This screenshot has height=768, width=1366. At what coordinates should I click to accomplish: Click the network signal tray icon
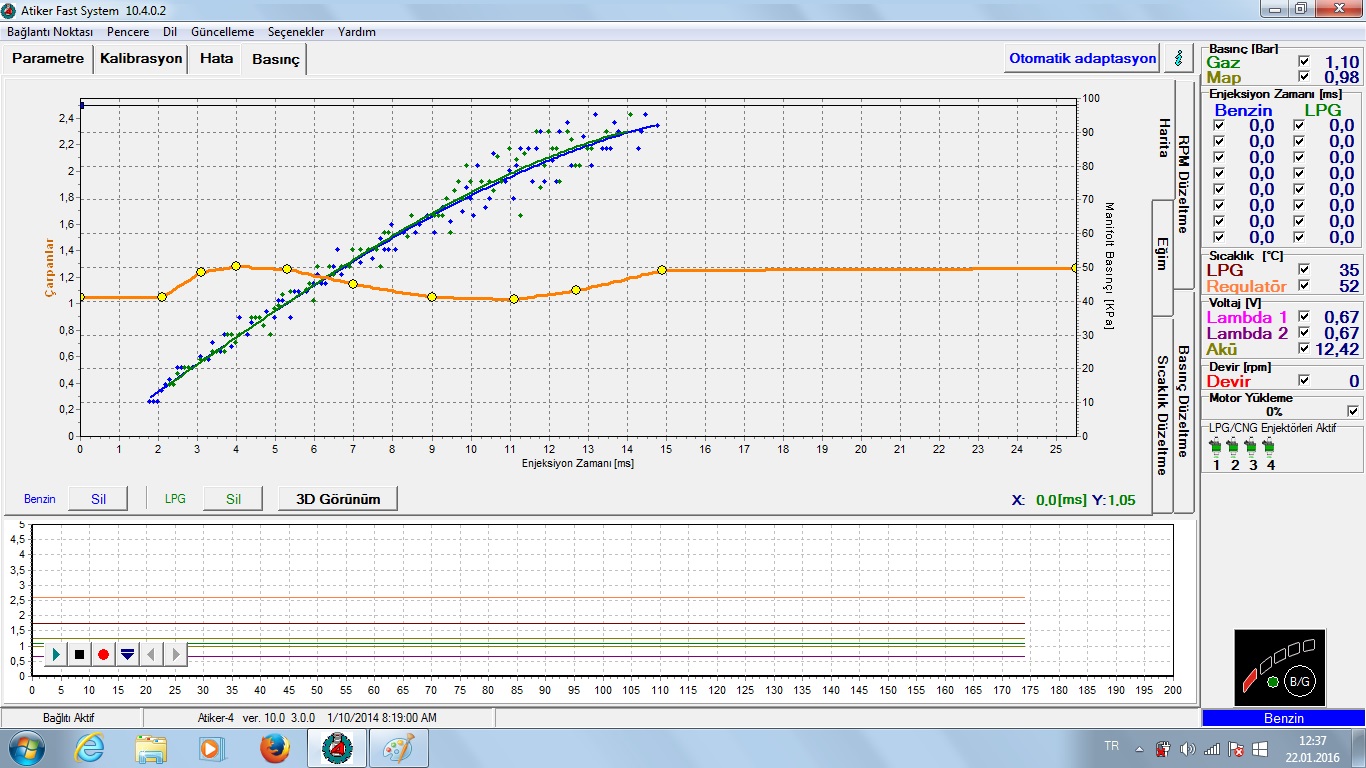tap(1212, 749)
